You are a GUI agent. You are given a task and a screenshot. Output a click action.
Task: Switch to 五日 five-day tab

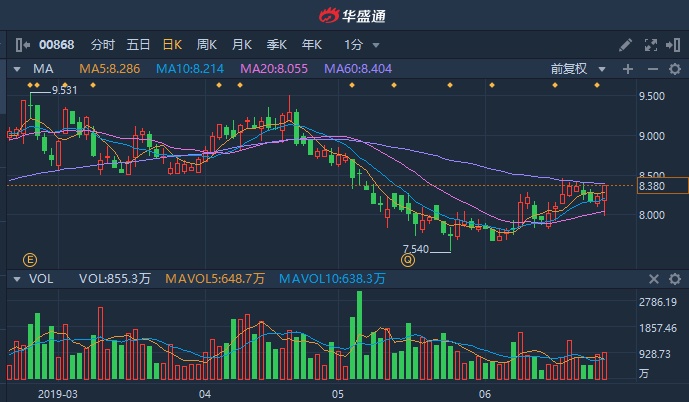pyautogui.click(x=138, y=45)
